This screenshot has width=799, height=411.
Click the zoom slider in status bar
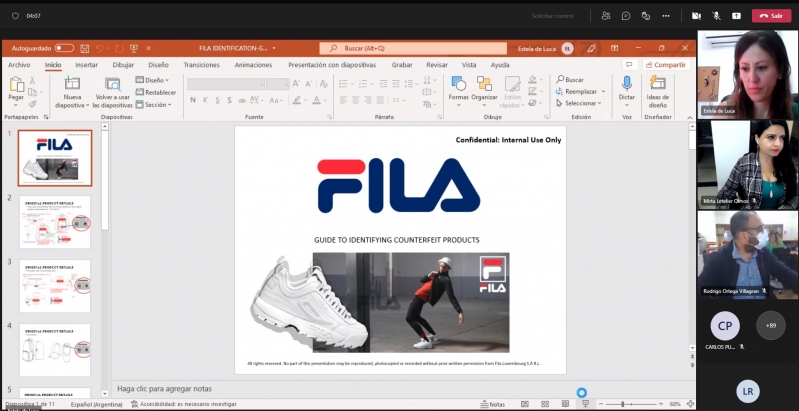(632, 404)
